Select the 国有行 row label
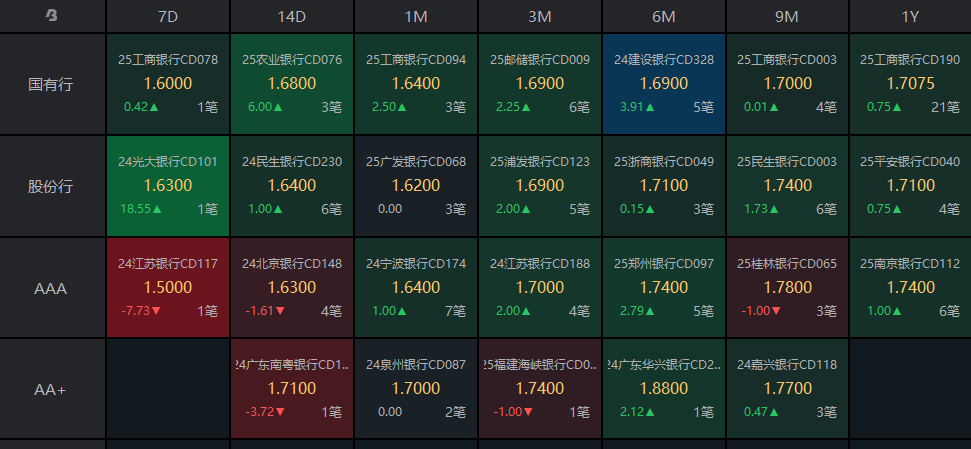This screenshot has height=449, width=971. point(52,84)
